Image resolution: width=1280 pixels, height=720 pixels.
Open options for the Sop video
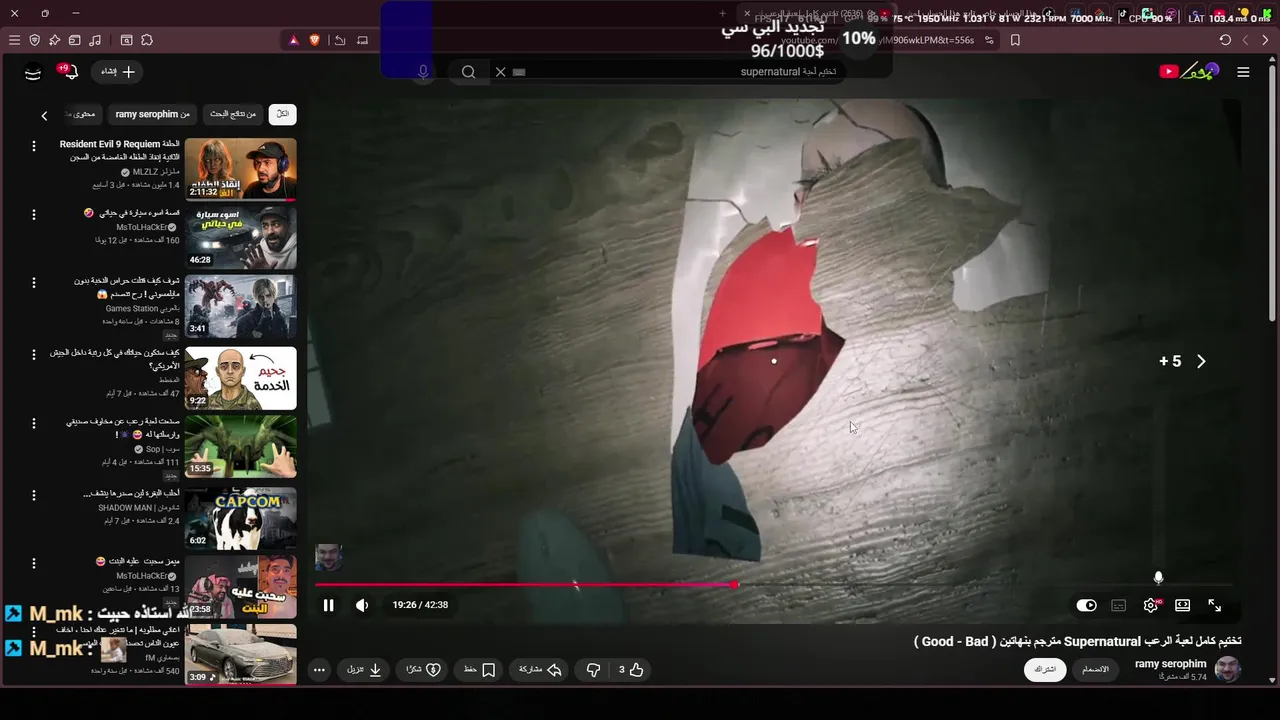33,424
